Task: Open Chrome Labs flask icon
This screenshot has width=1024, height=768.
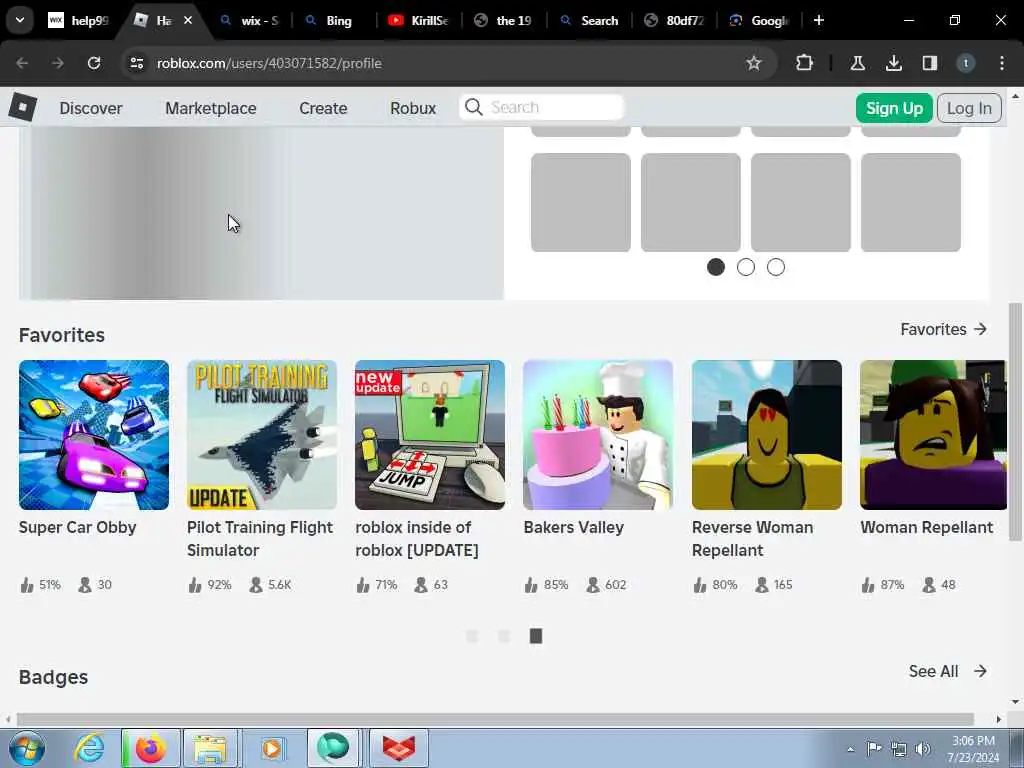Action: (x=857, y=63)
